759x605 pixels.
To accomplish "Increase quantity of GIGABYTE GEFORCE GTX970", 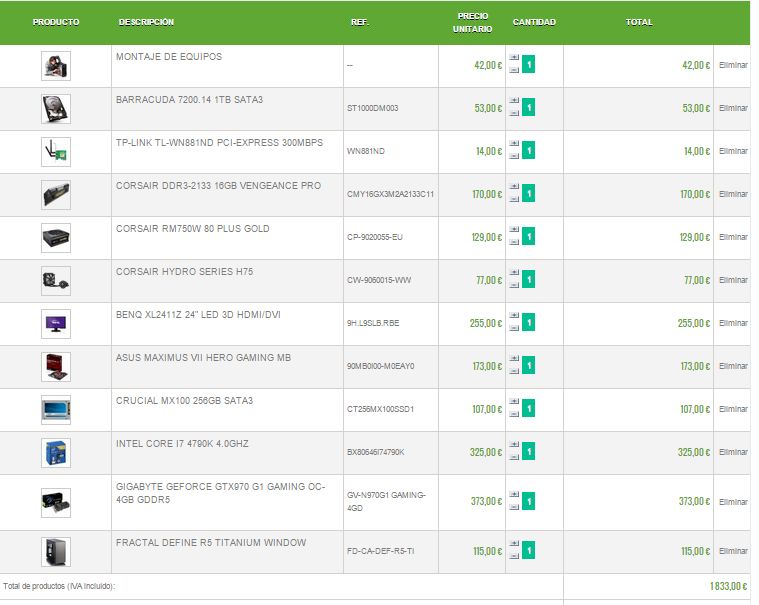I will click(514, 495).
